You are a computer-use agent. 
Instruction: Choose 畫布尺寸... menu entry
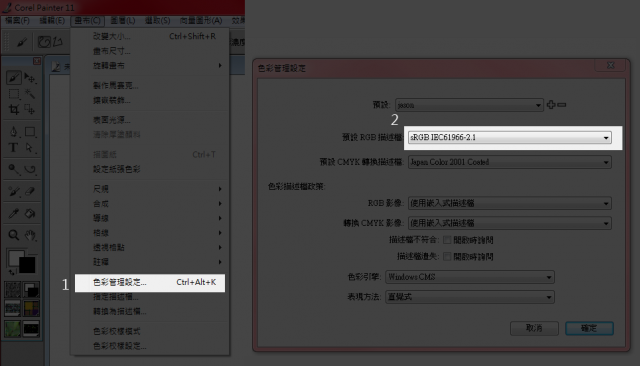(150, 51)
